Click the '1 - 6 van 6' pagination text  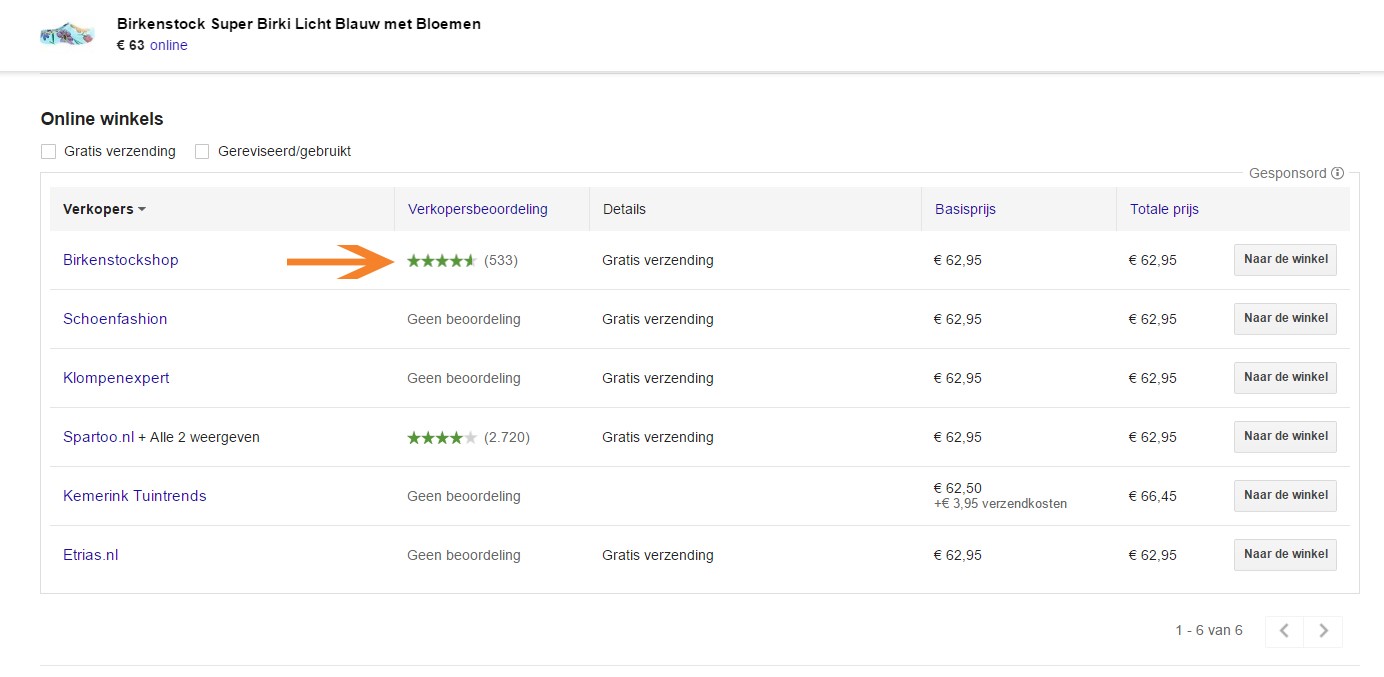click(x=1209, y=630)
